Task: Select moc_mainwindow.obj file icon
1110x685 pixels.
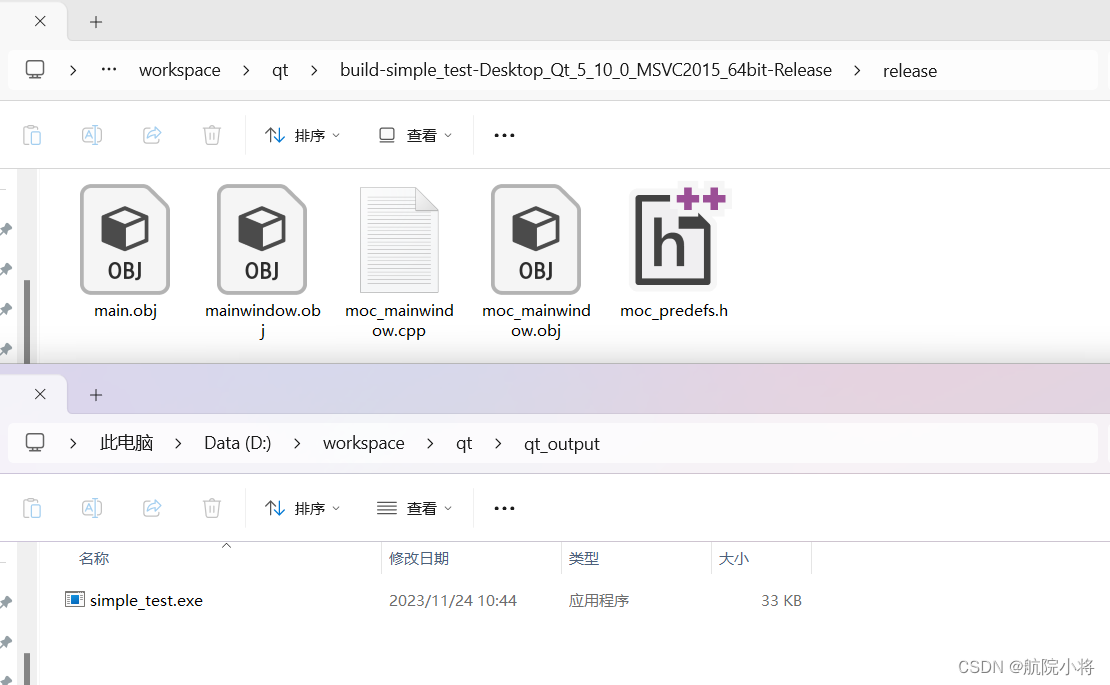Action: [536, 239]
